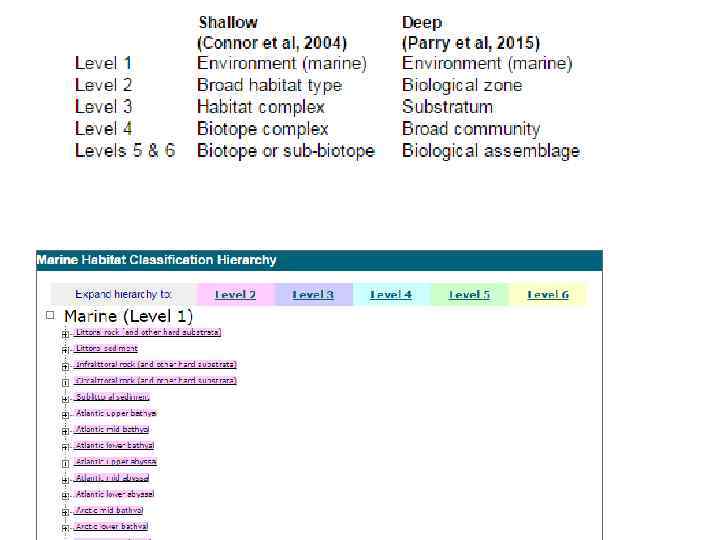The width and height of the screenshot is (720, 540).
Task: Expand the Arctic mid bathyal node
Action: 65,512
